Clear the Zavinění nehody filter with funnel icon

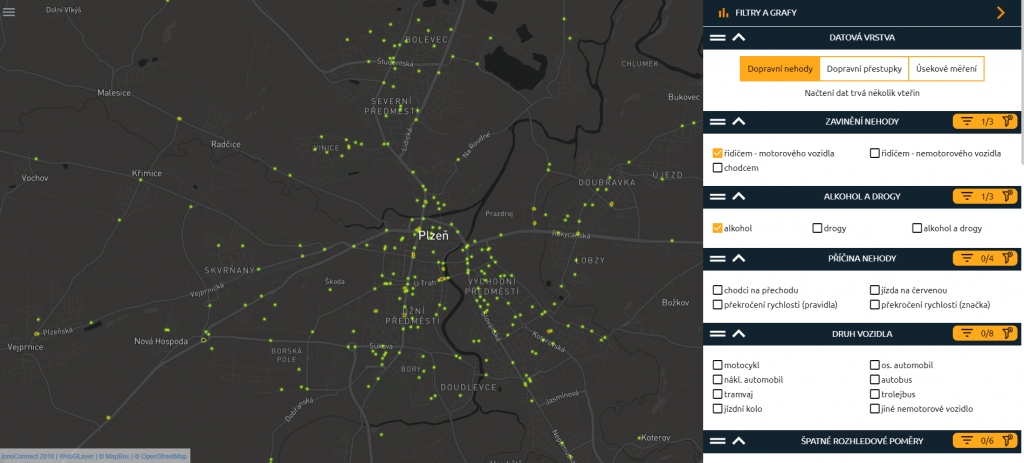pyautogui.click(x=1008, y=121)
